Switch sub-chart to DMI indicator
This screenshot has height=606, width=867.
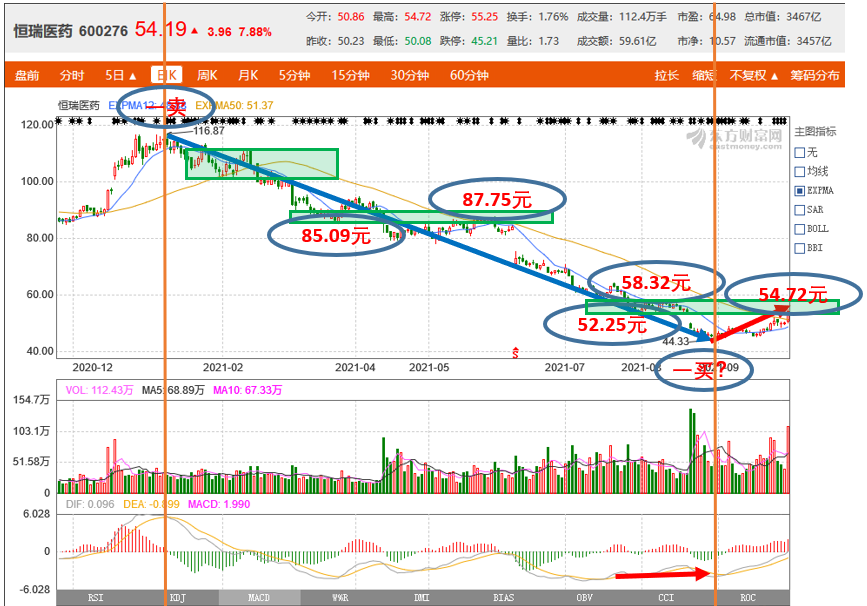click(x=422, y=598)
